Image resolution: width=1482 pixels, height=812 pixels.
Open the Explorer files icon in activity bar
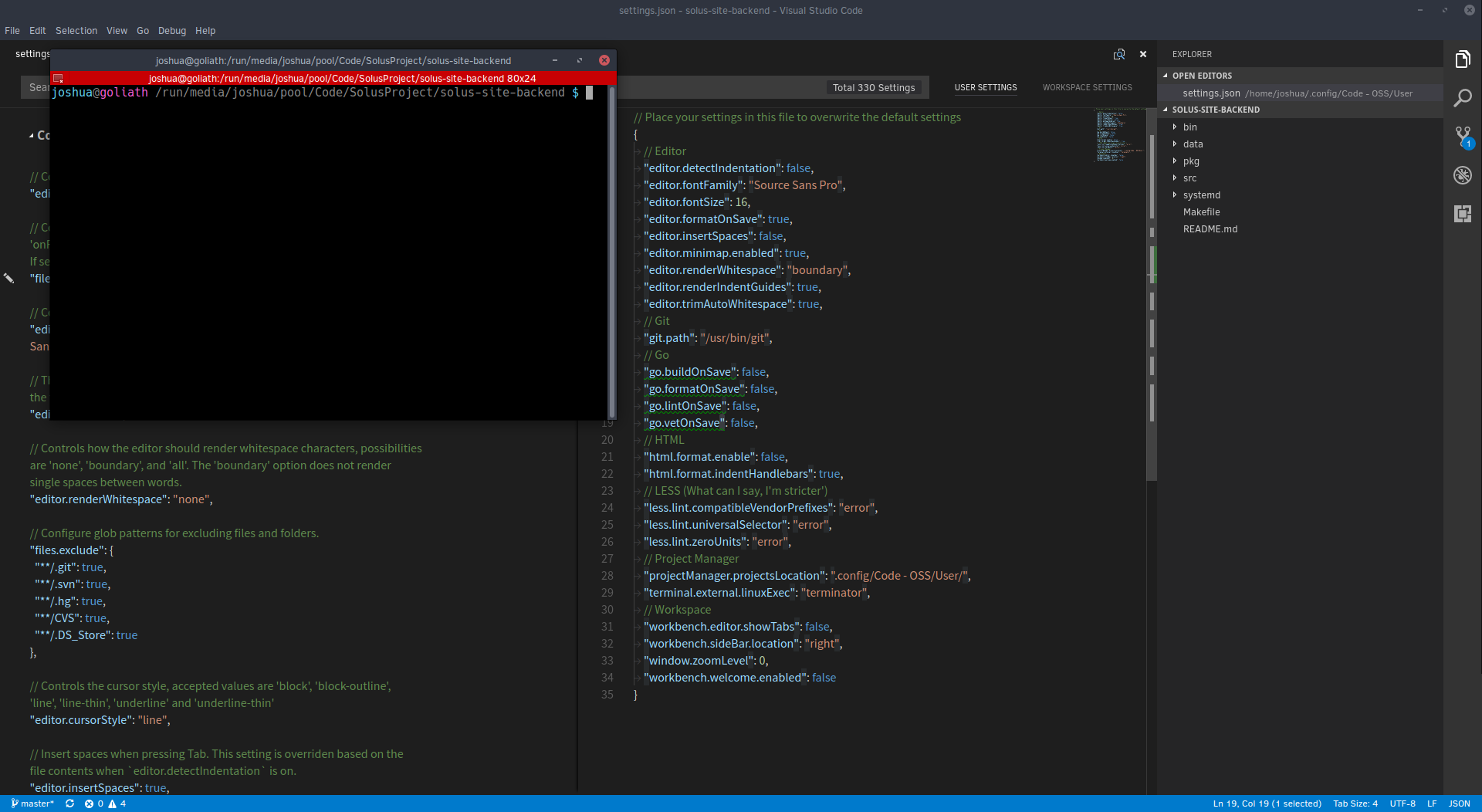pyautogui.click(x=1463, y=59)
